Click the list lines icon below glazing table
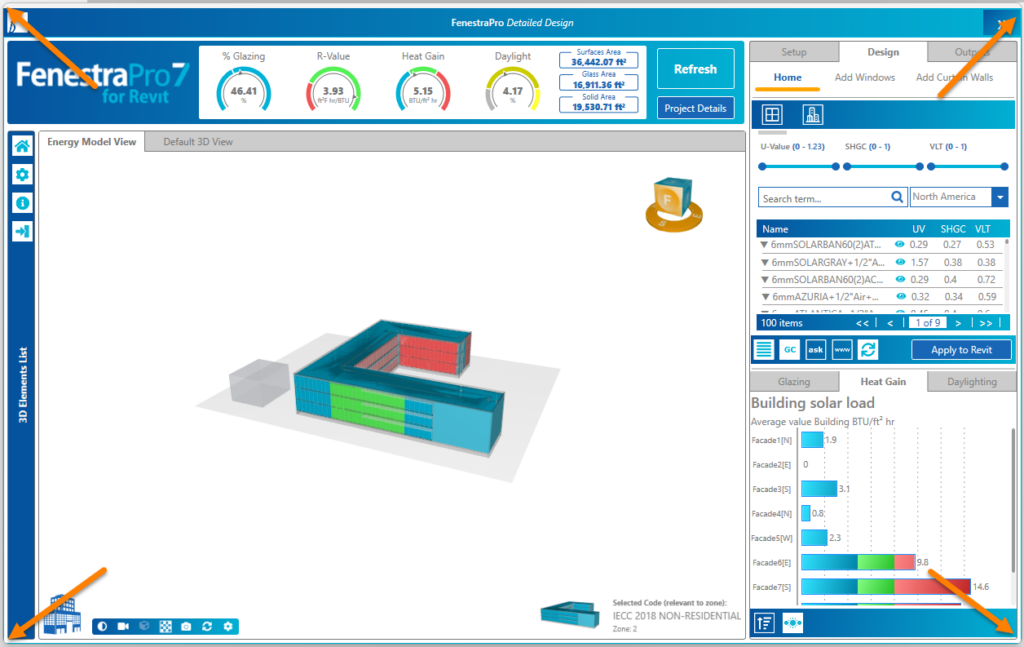This screenshot has height=647, width=1024. tap(764, 349)
